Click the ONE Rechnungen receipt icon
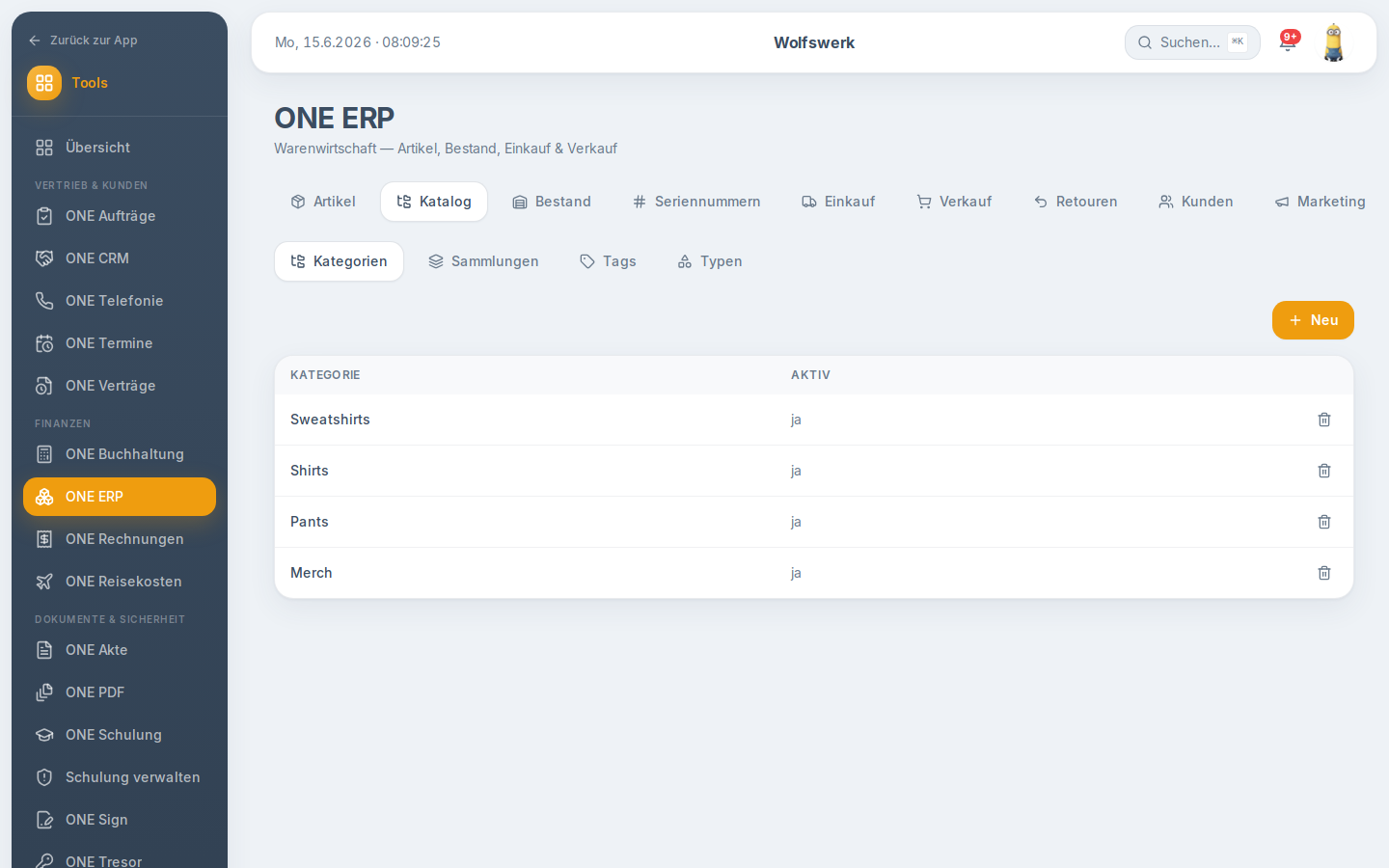The height and width of the screenshot is (868, 1389). [44, 539]
